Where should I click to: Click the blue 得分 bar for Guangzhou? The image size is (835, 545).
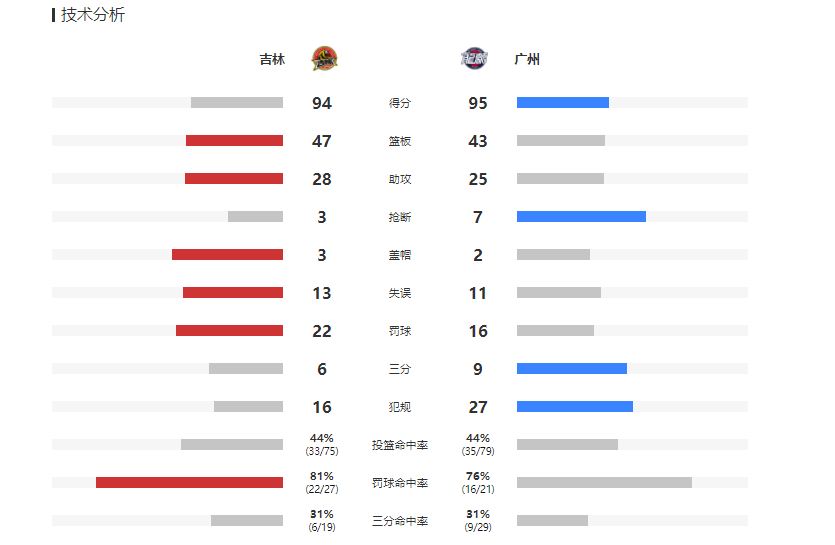click(x=563, y=103)
